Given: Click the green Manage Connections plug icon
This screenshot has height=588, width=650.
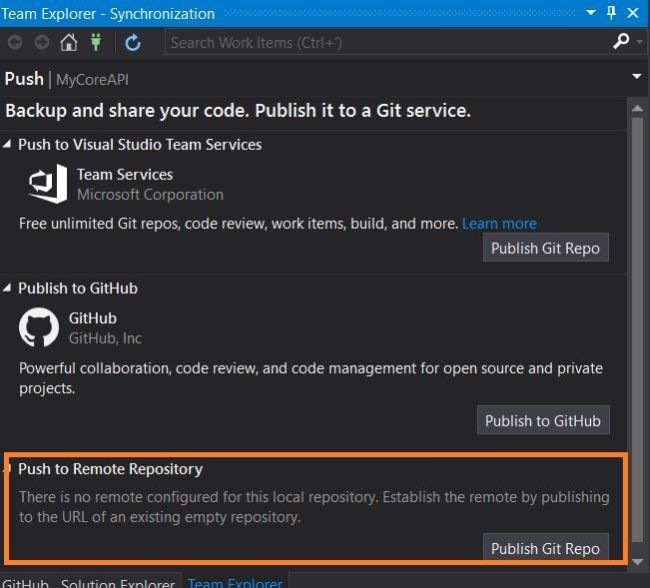Looking at the screenshot, I should click(x=96, y=43).
